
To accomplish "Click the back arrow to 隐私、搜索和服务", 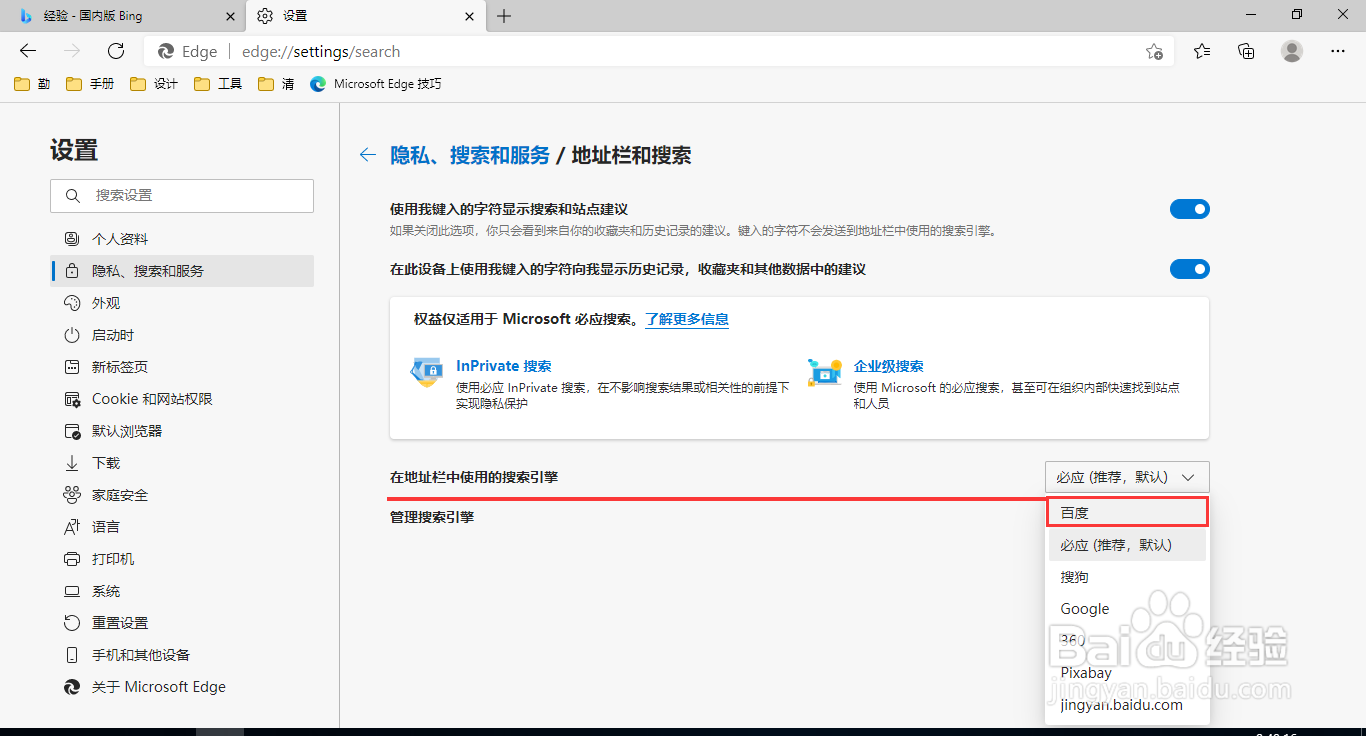I will pyautogui.click(x=367, y=155).
